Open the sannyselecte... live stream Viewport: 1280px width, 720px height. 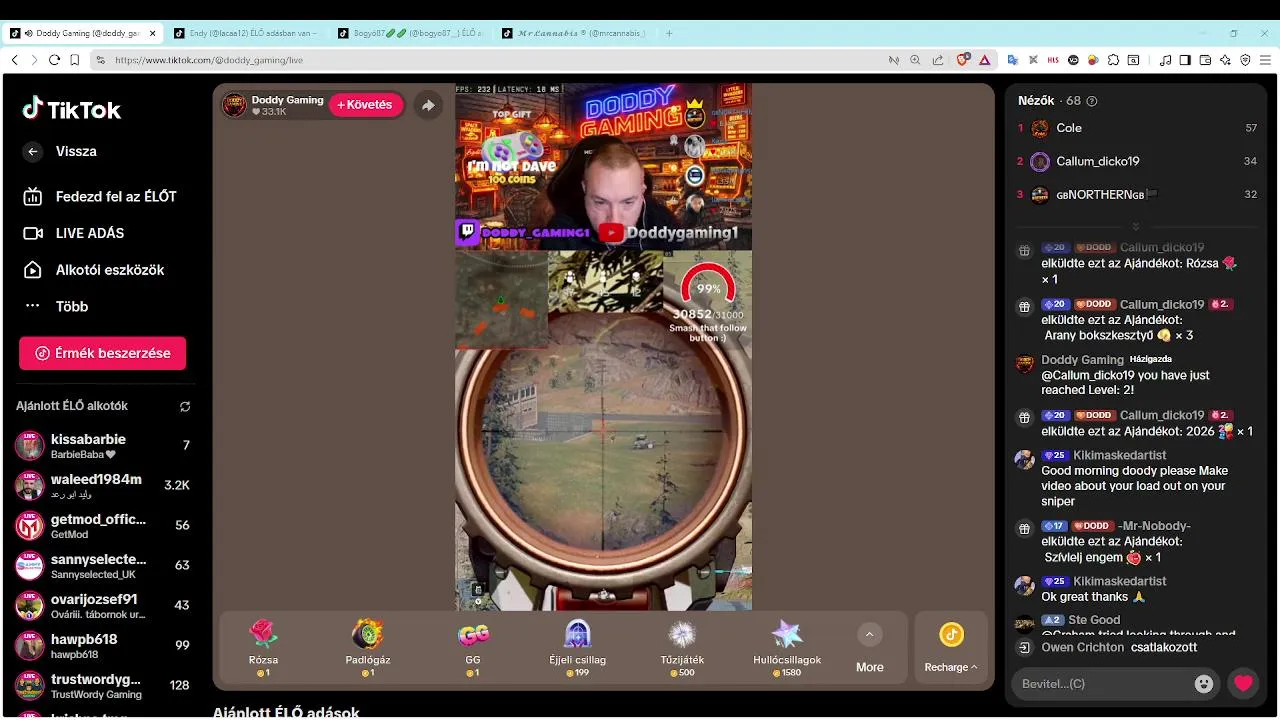(102, 565)
